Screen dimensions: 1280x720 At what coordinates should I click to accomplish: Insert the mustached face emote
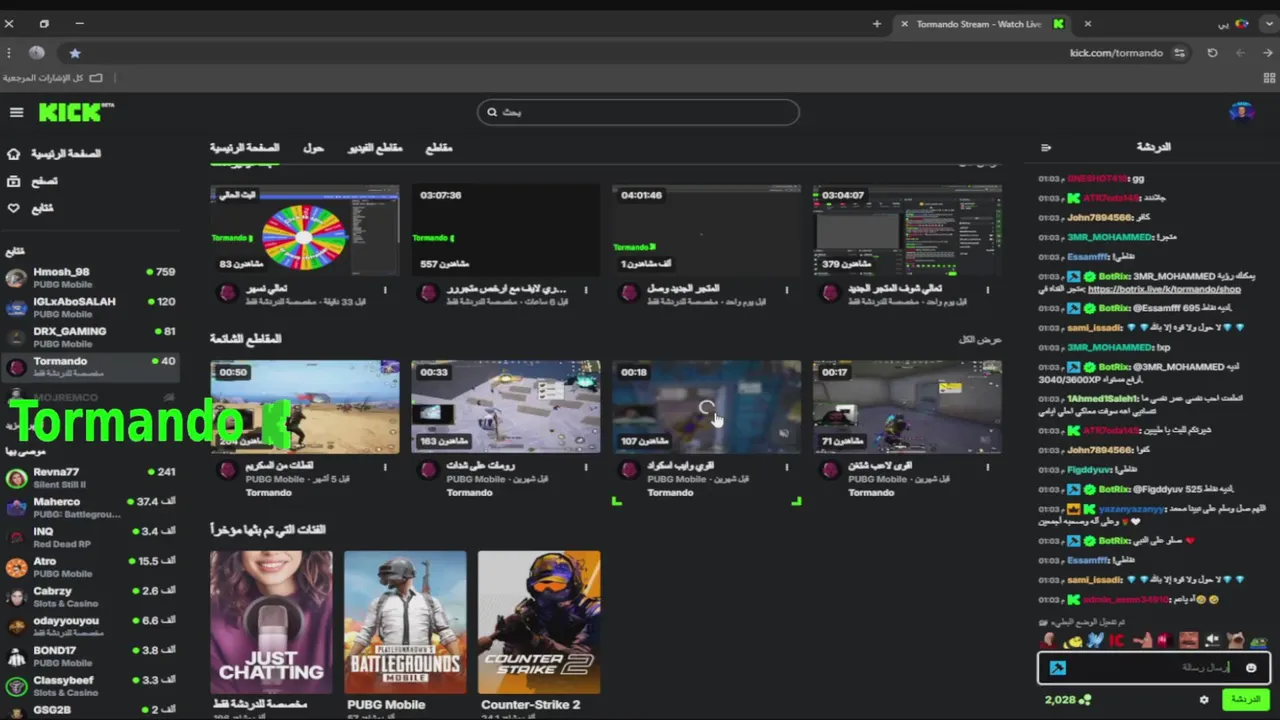tap(1188, 640)
